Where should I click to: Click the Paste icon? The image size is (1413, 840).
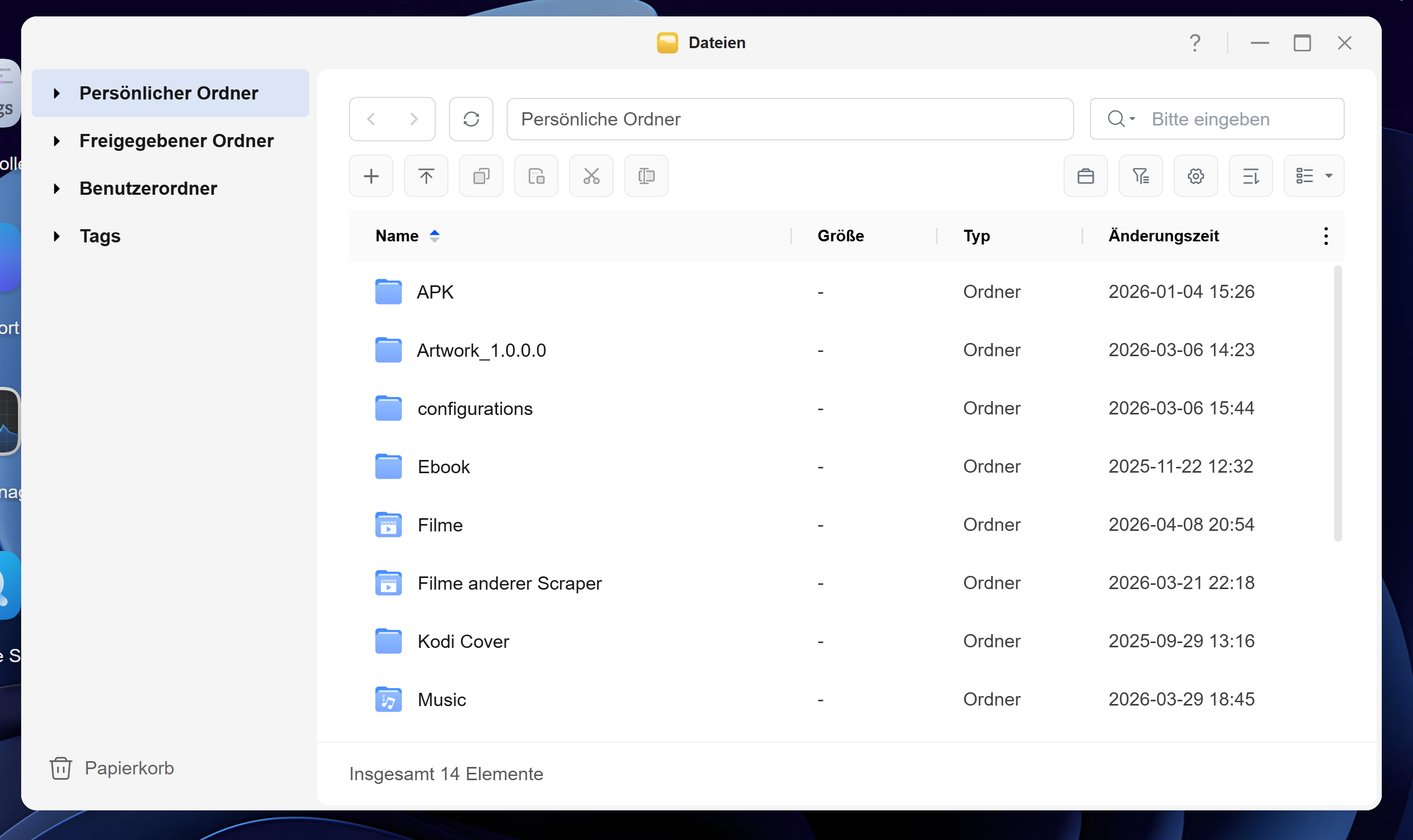coord(535,176)
